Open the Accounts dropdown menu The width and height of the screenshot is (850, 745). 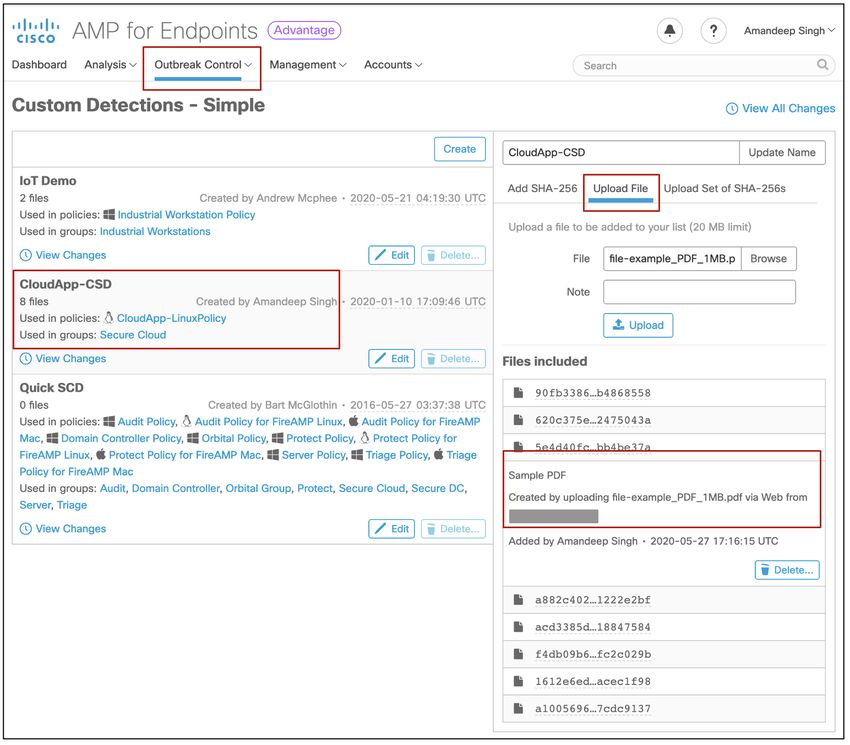pos(392,65)
